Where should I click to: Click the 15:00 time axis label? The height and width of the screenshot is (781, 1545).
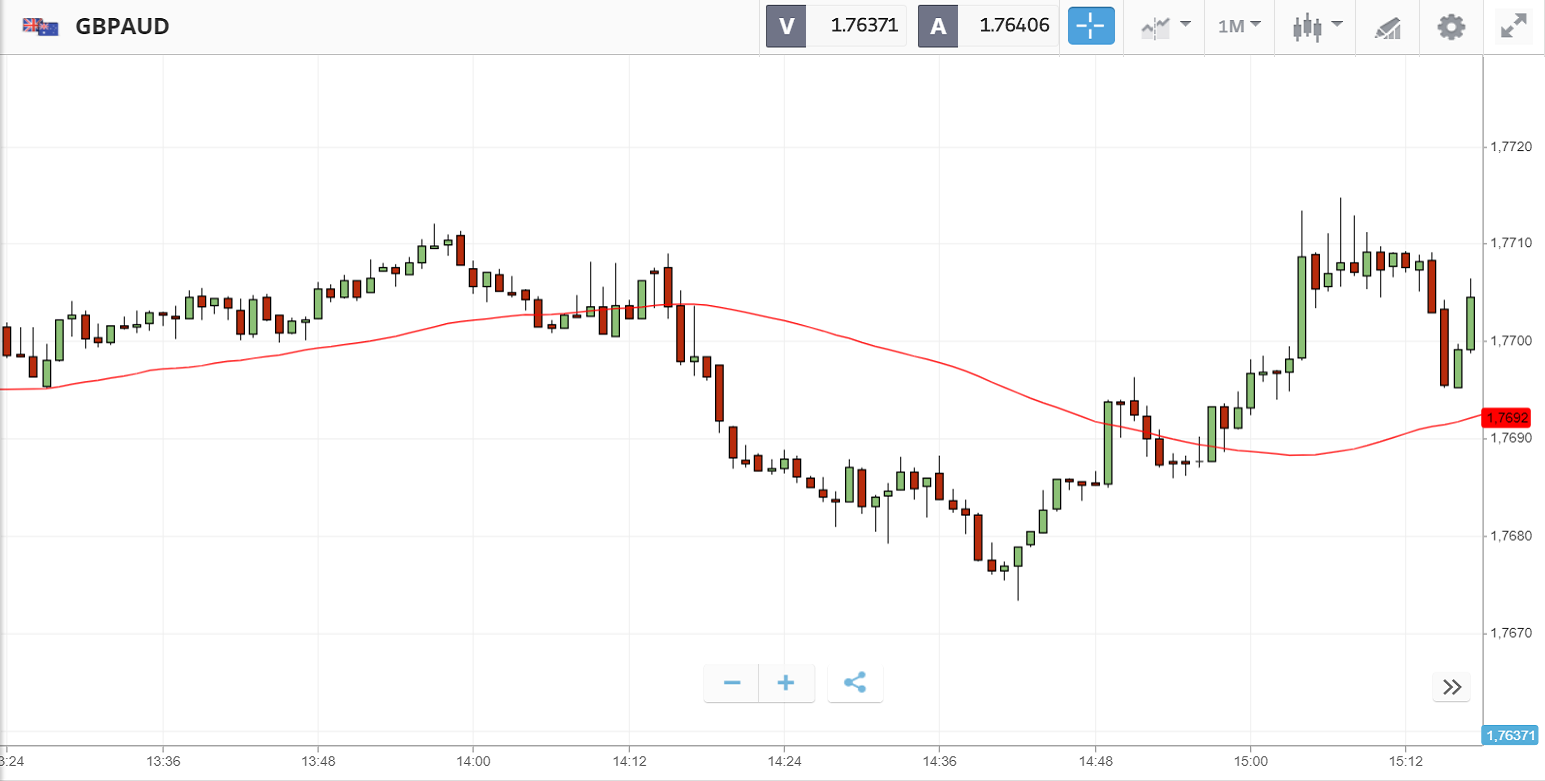point(1250,760)
